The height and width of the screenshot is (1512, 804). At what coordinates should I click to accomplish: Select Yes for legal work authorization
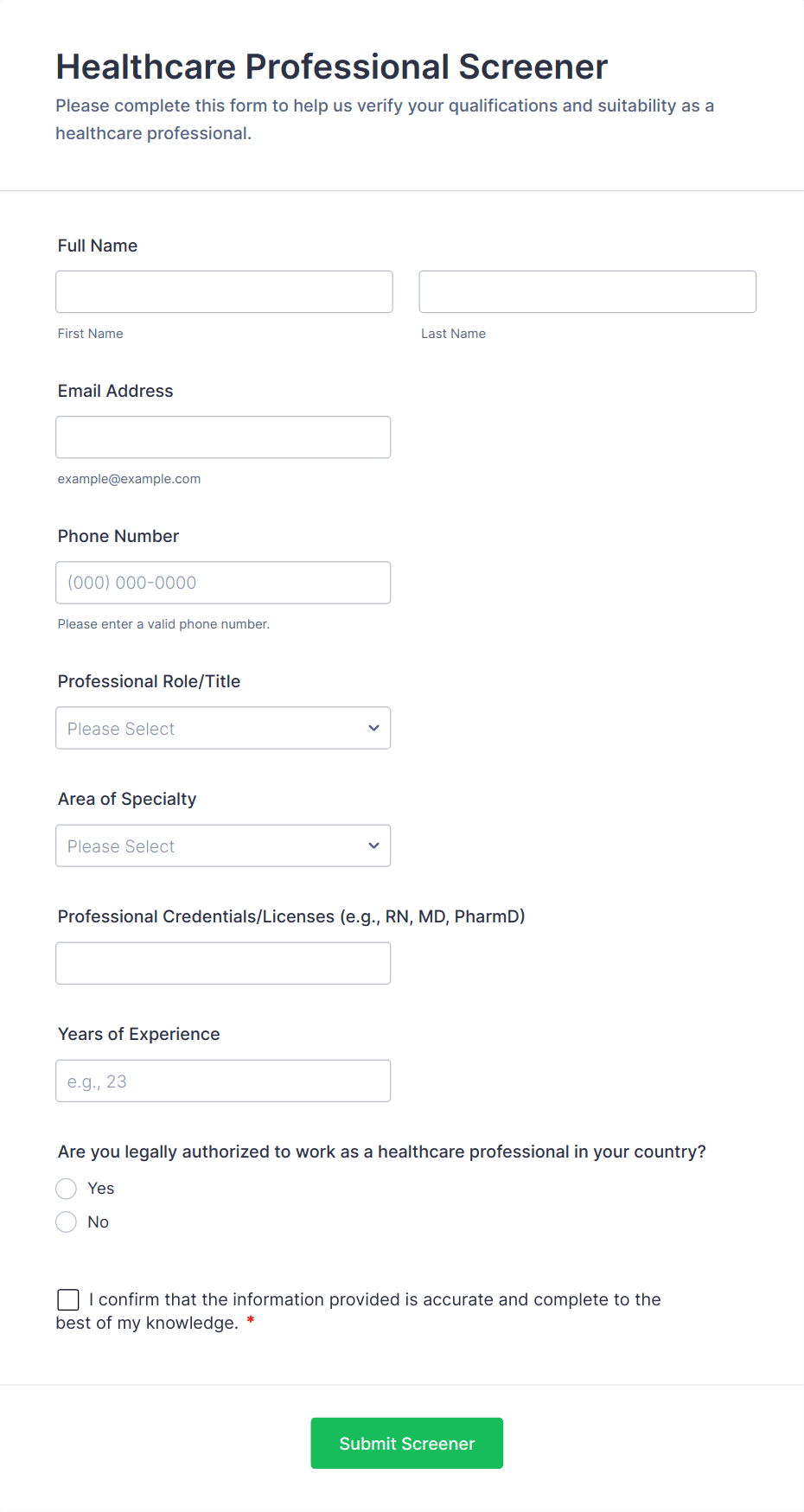[x=67, y=1189]
